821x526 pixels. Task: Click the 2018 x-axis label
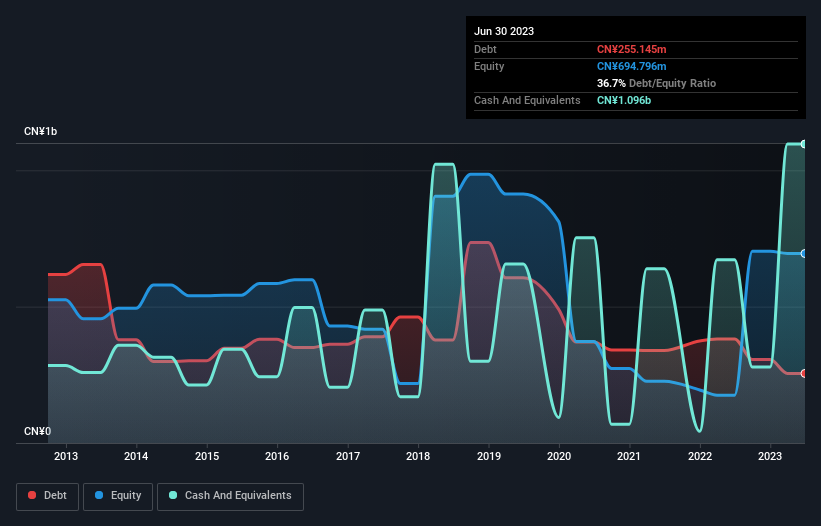click(x=418, y=456)
